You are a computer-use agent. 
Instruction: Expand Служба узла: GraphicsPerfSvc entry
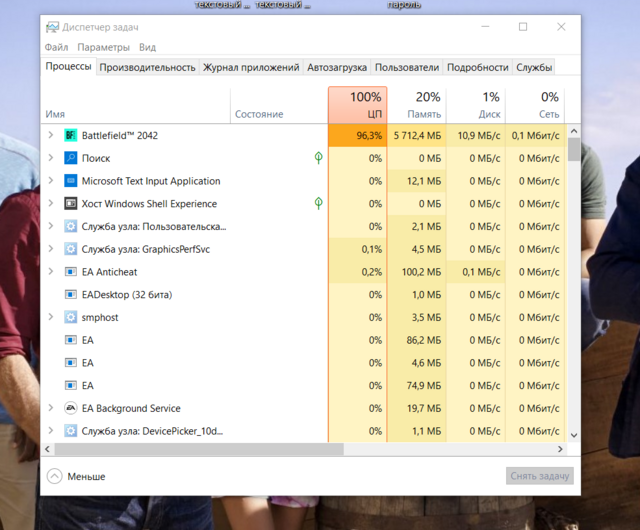[51, 249]
